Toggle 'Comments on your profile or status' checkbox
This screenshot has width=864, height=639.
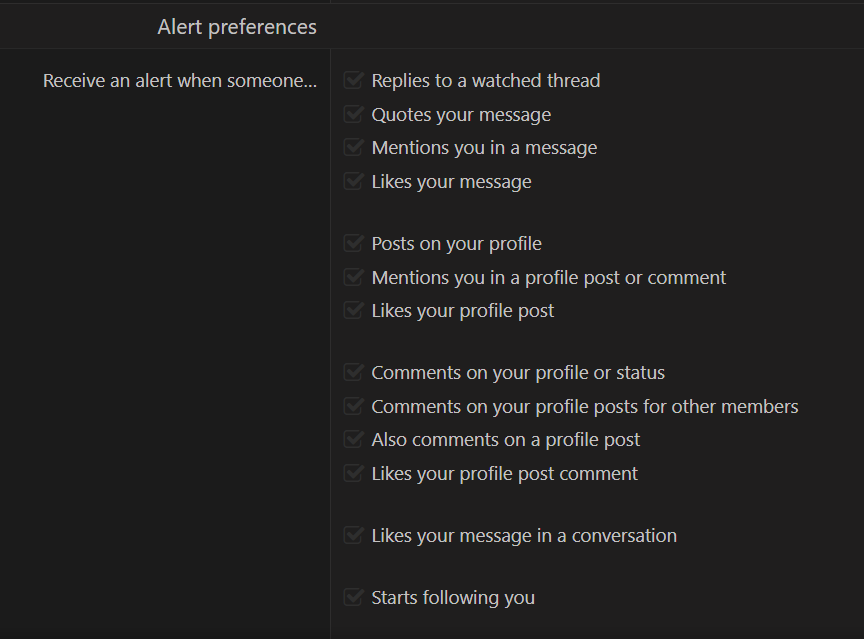353,372
